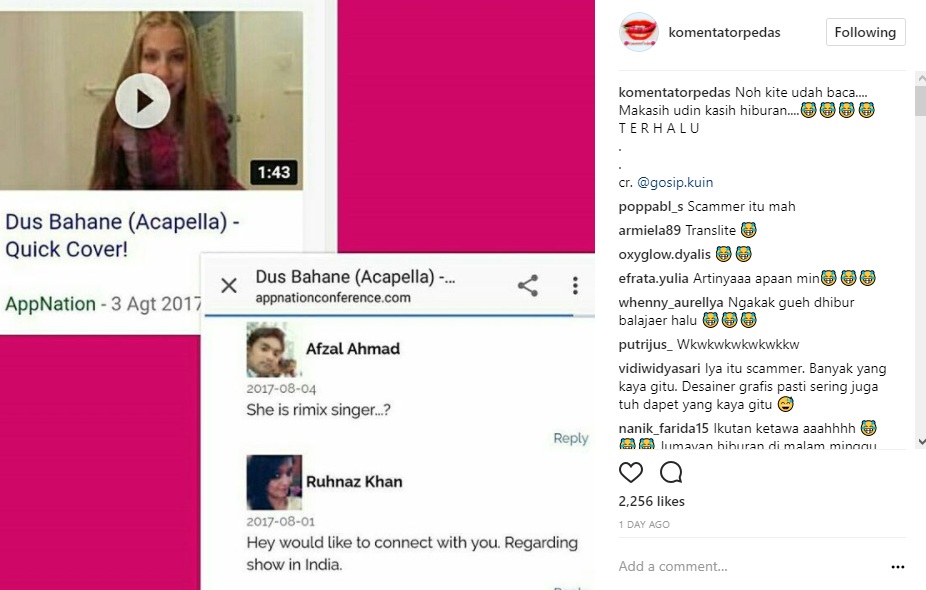Open Ruhnaz Khan's avatar thumbnail

click(274, 483)
